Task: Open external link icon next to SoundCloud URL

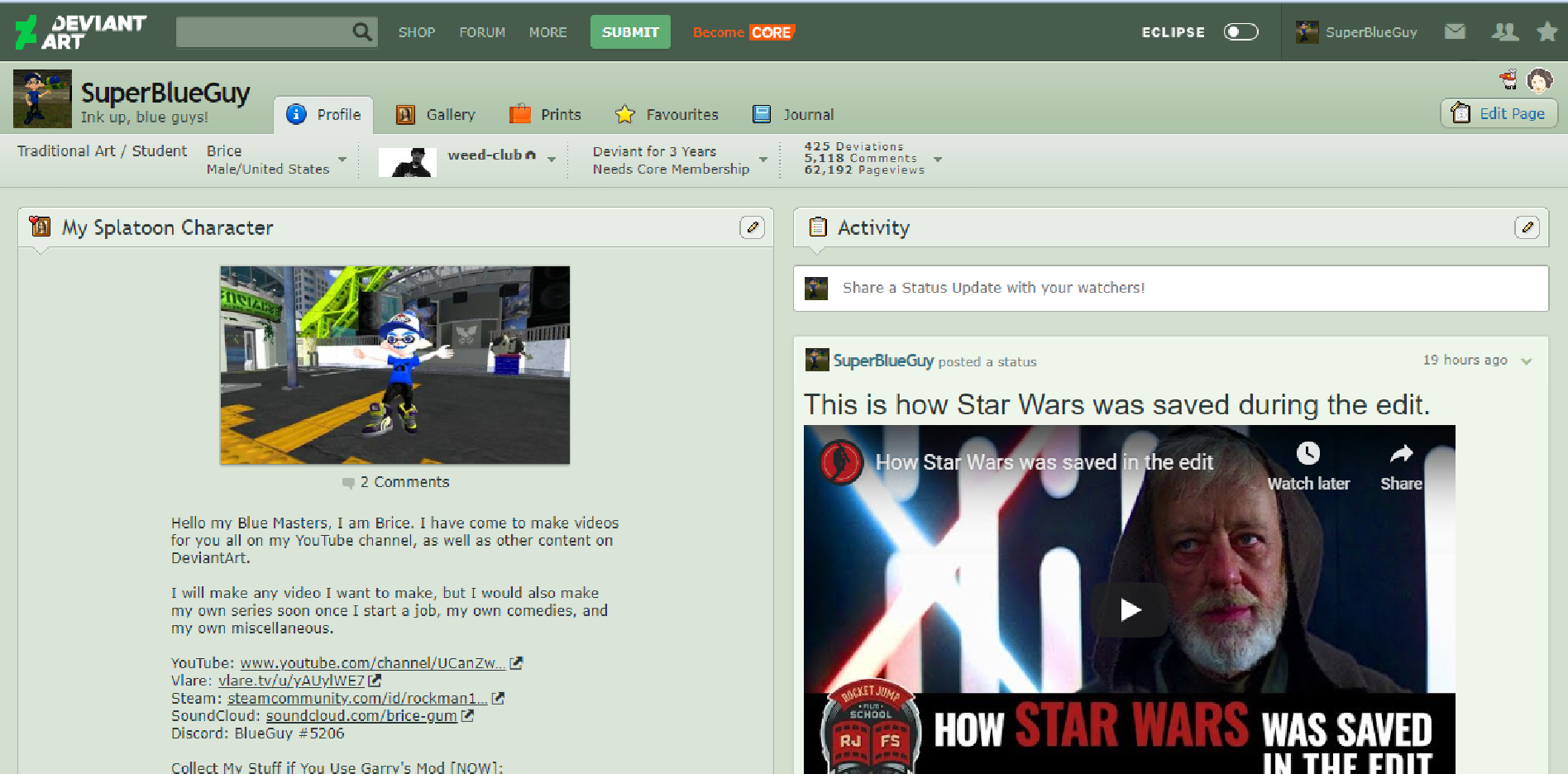Action: click(467, 716)
